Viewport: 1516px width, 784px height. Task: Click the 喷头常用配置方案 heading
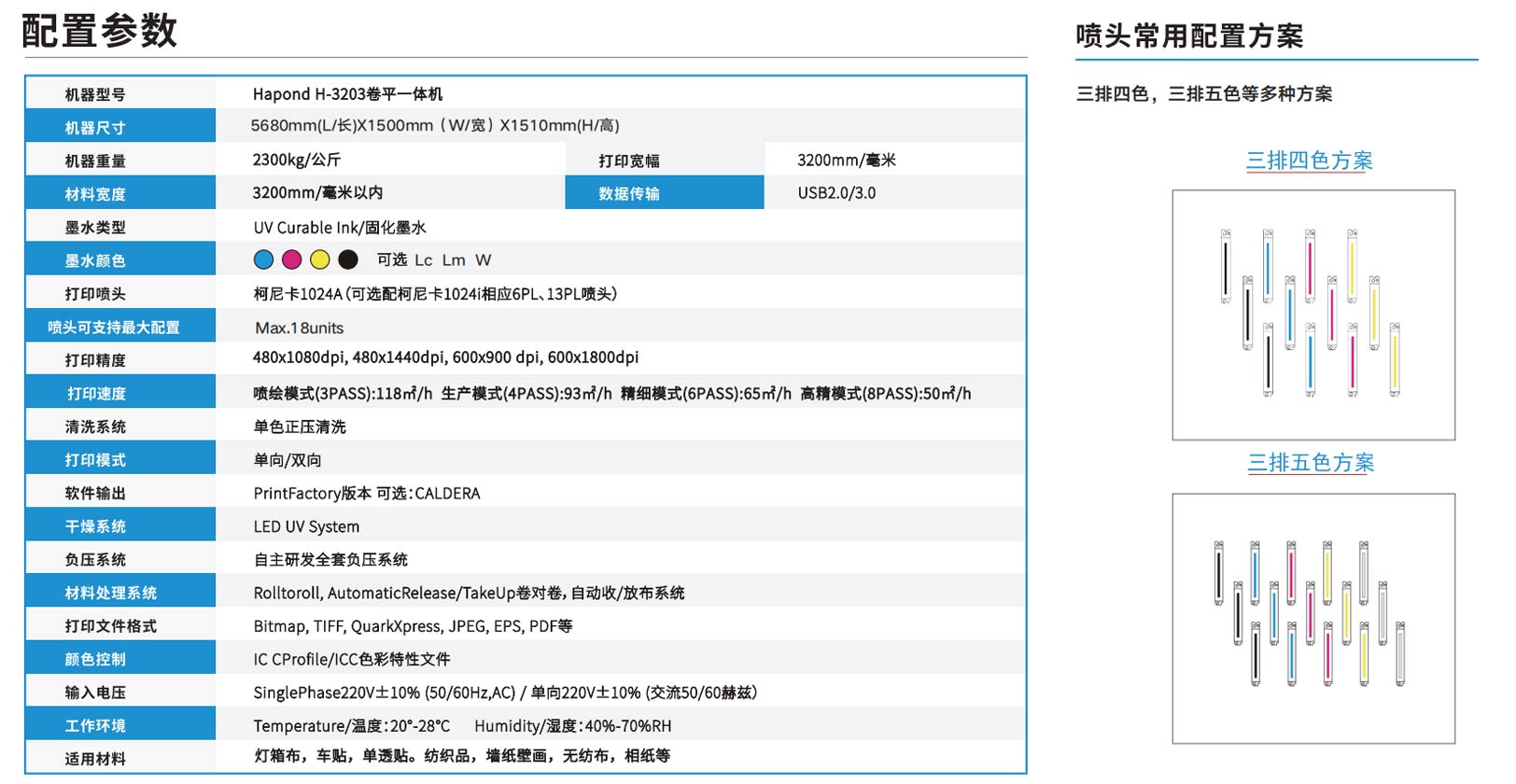1189,36
